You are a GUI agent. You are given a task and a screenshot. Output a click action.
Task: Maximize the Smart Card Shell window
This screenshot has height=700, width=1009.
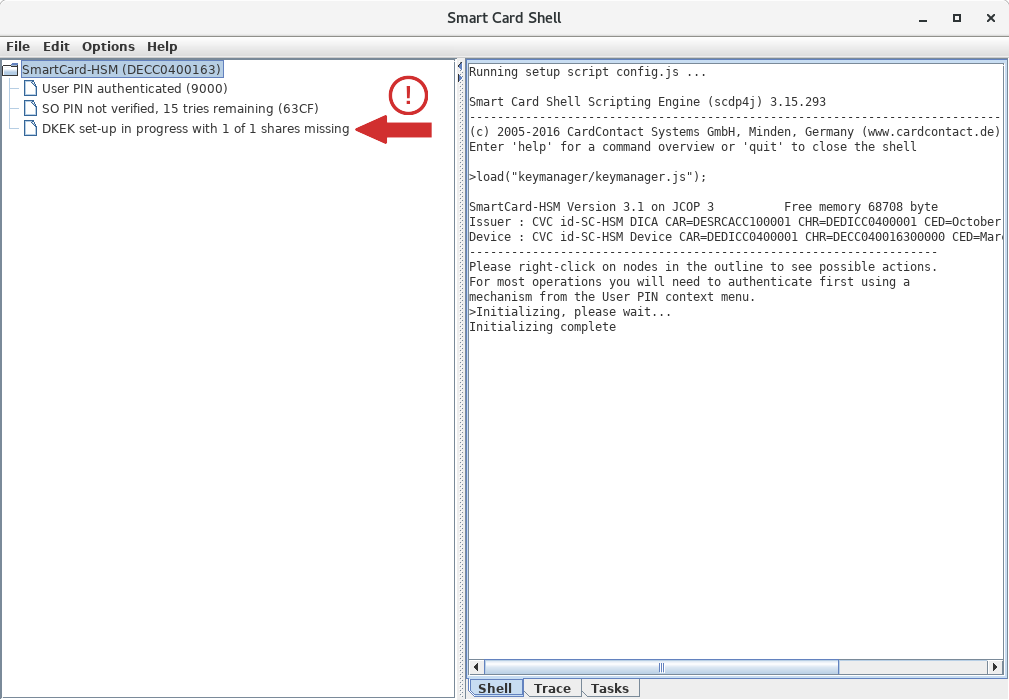[957, 19]
